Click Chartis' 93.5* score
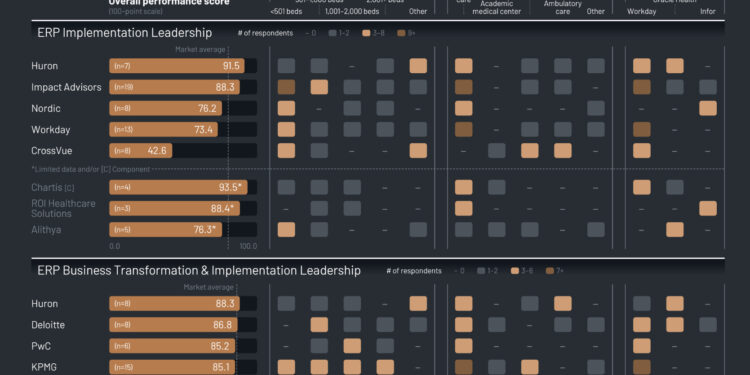This screenshot has height=375, width=750. click(230, 187)
